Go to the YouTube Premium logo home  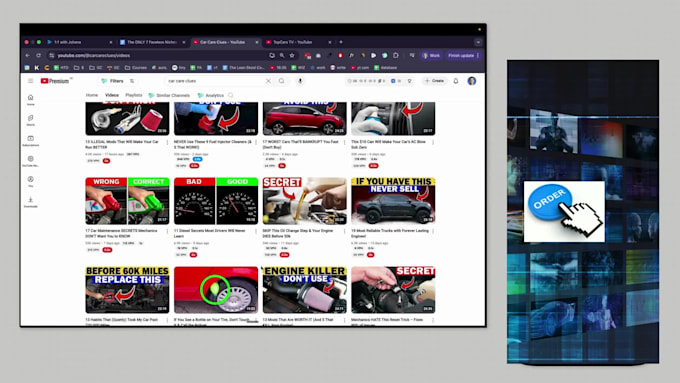tap(55, 81)
